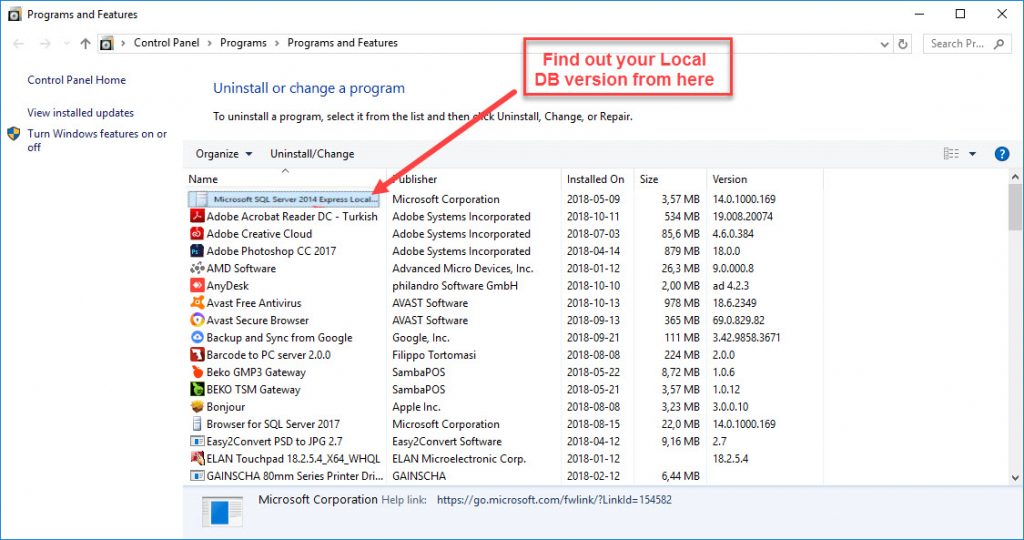Select the Avast Free Antivirus name
The height and width of the screenshot is (540, 1024).
(x=254, y=303)
